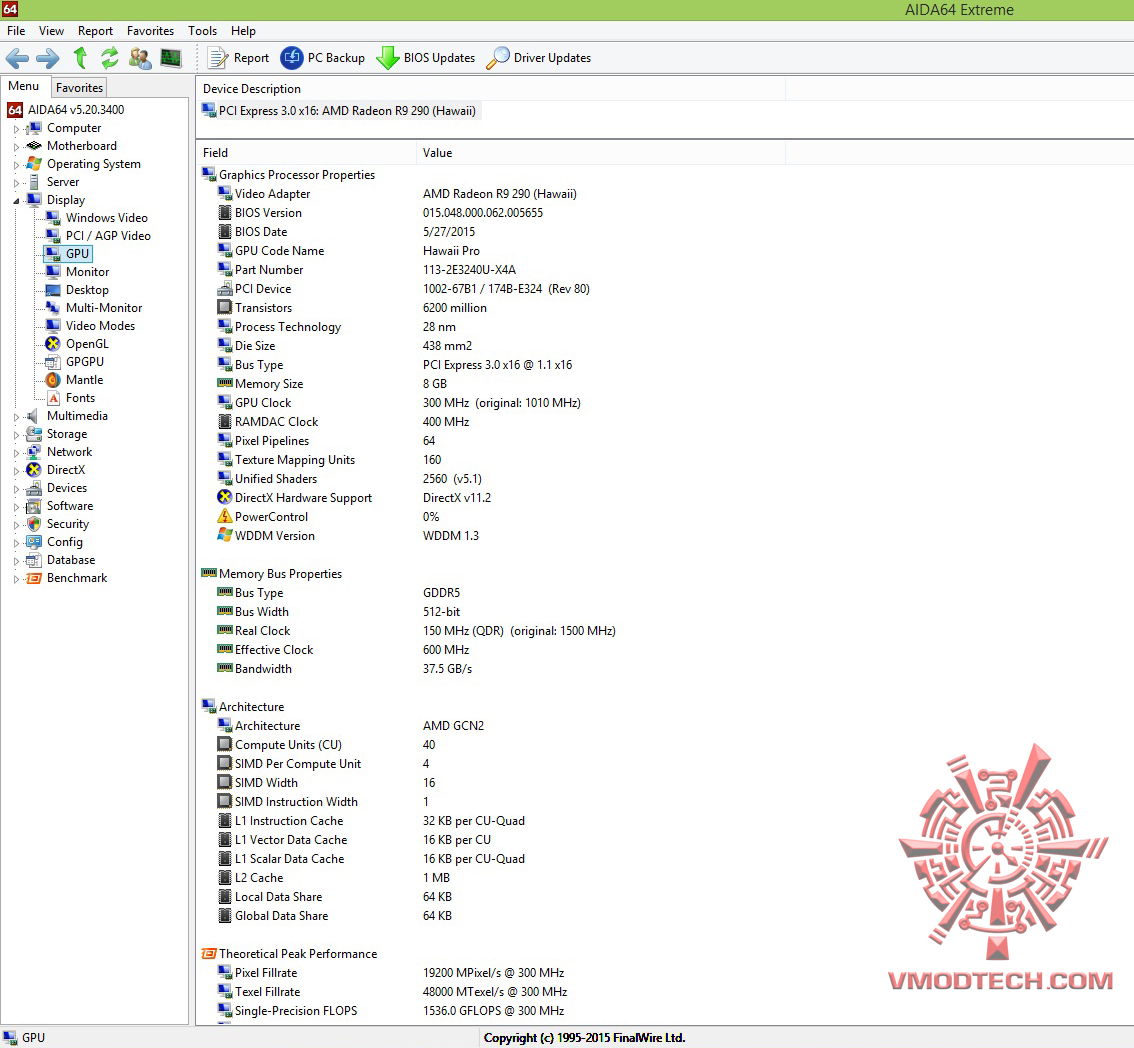Click the Database icon in tree
The height and width of the screenshot is (1048, 1134).
(x=34, y=560)
